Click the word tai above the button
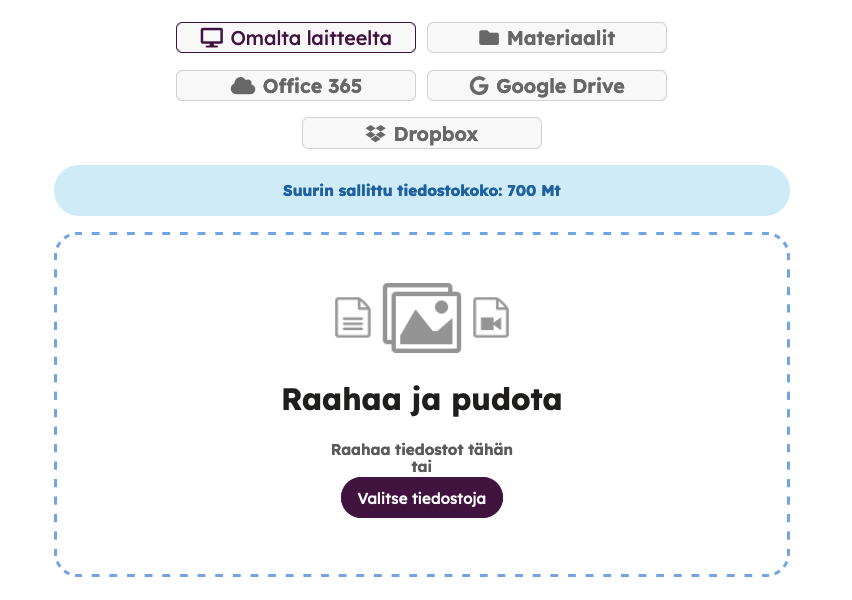This screenshot has width=852, height=600. click(422, 467)
